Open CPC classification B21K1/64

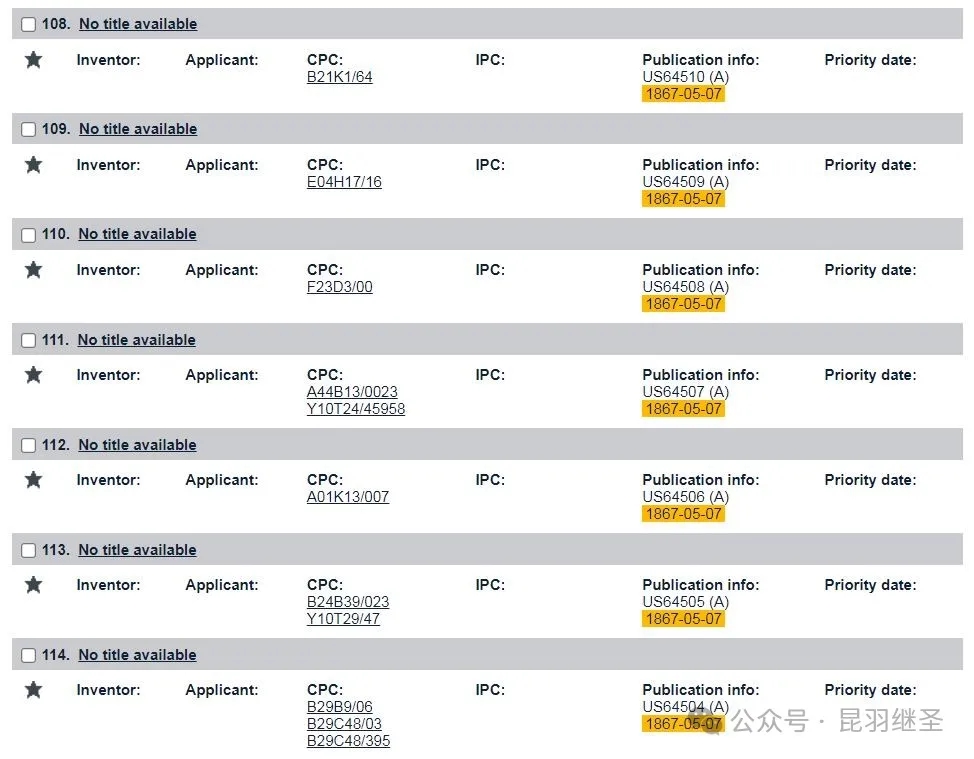click(x=340, y=77)
